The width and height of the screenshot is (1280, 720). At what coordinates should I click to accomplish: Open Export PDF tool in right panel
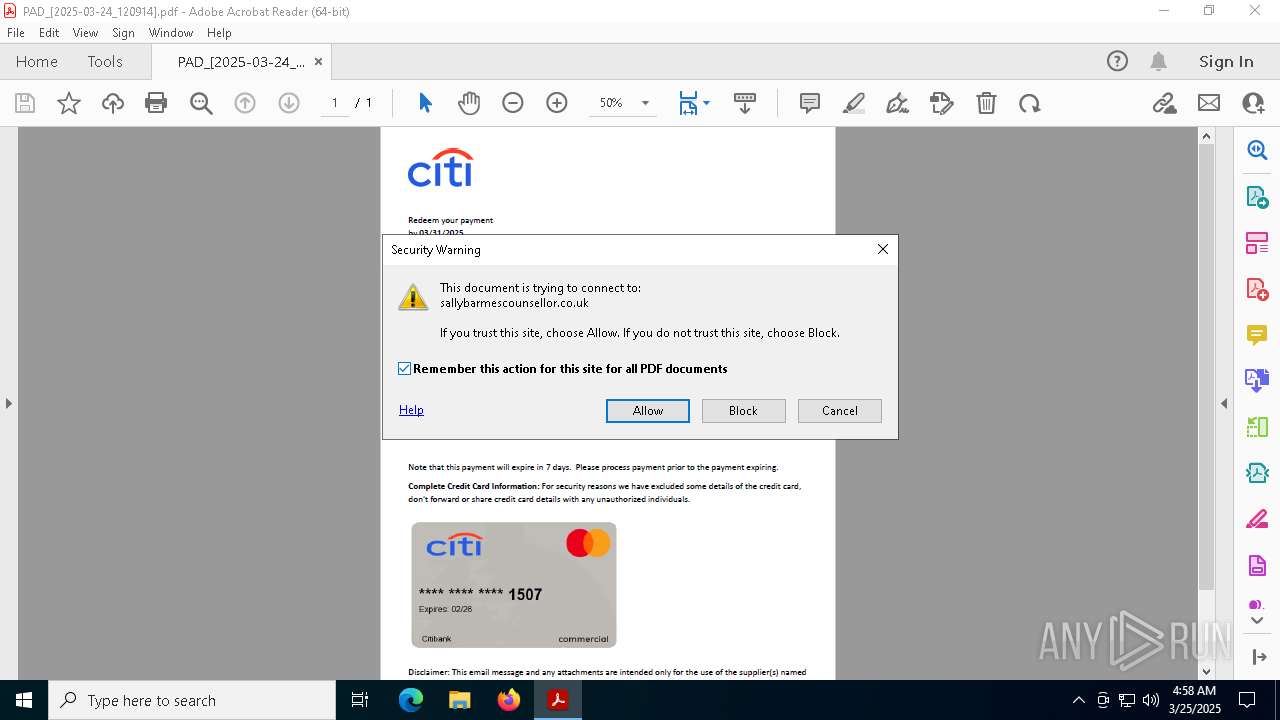(x=1257, y=196)
